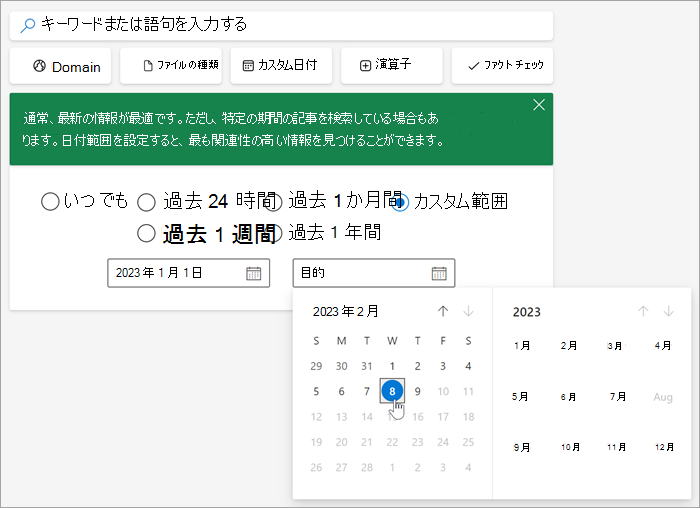700x508 pixels.
Task: Choose 7月 in the month picker
Action: coord(618,396)
